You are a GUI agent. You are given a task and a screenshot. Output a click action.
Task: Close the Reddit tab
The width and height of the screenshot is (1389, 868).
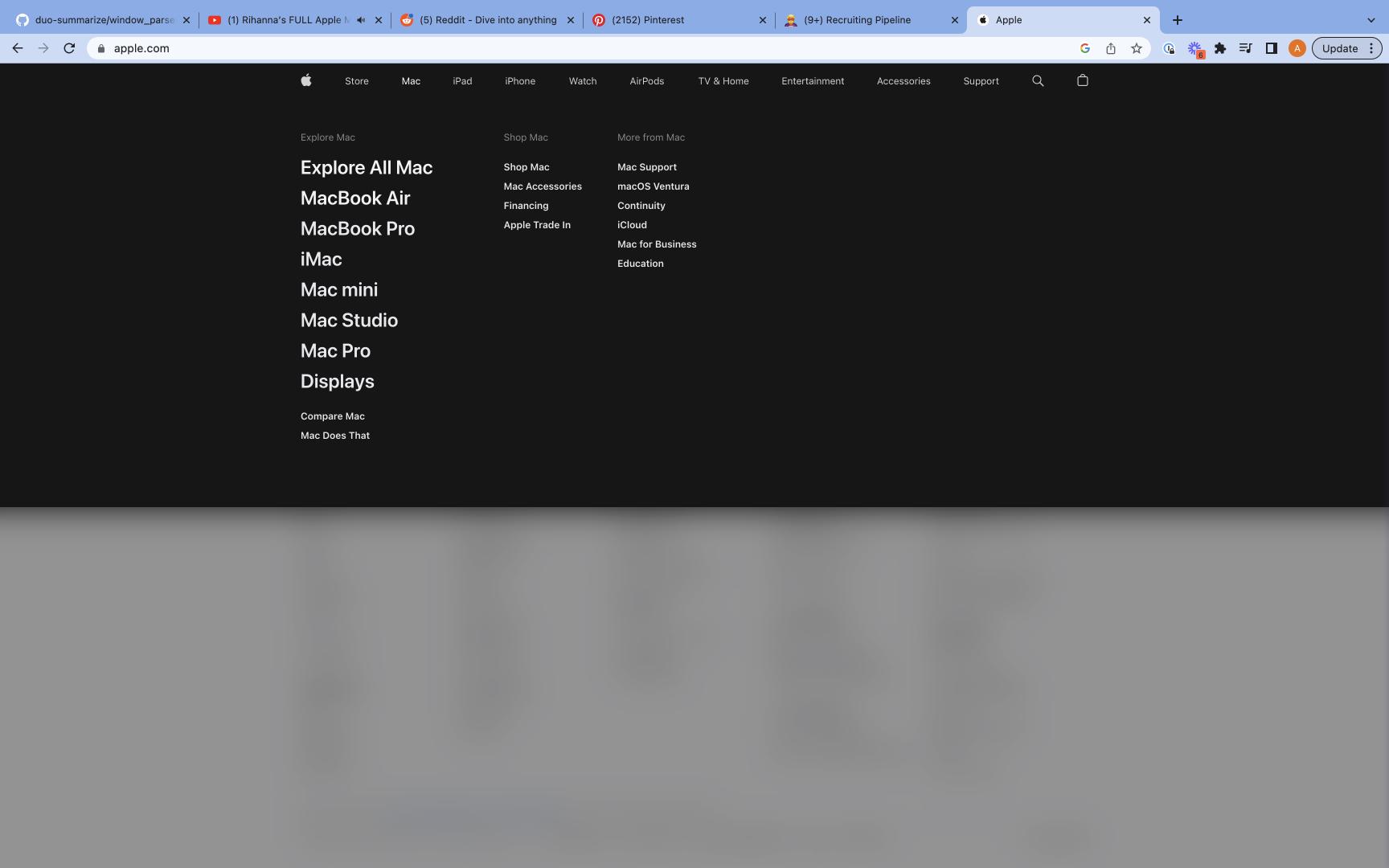tap(571, 20)
